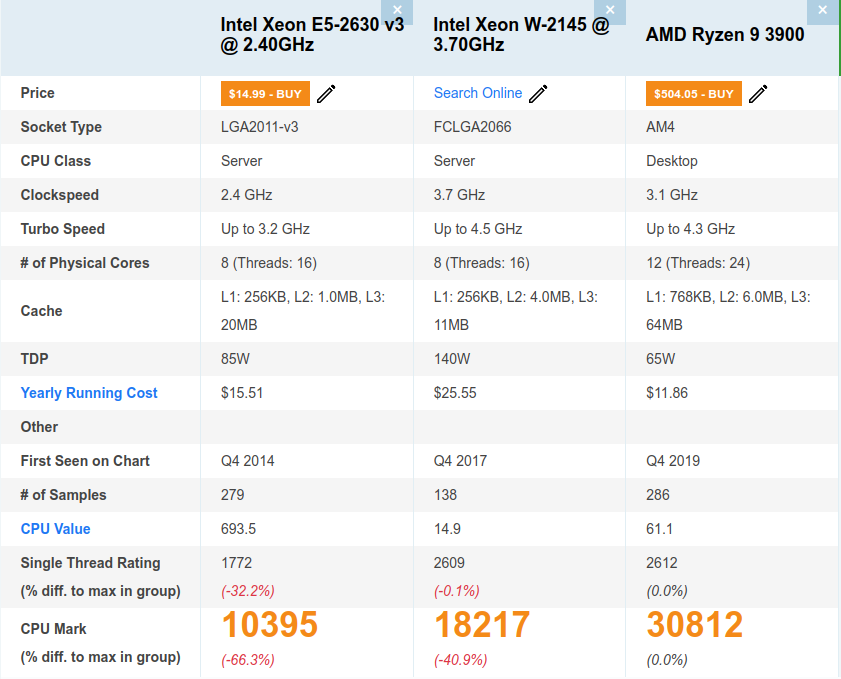The width and height of the screenshot is (841, 679).
Task: Click CPU Mark score 30812
Action: pyautogui.click(x=695, y=625)
